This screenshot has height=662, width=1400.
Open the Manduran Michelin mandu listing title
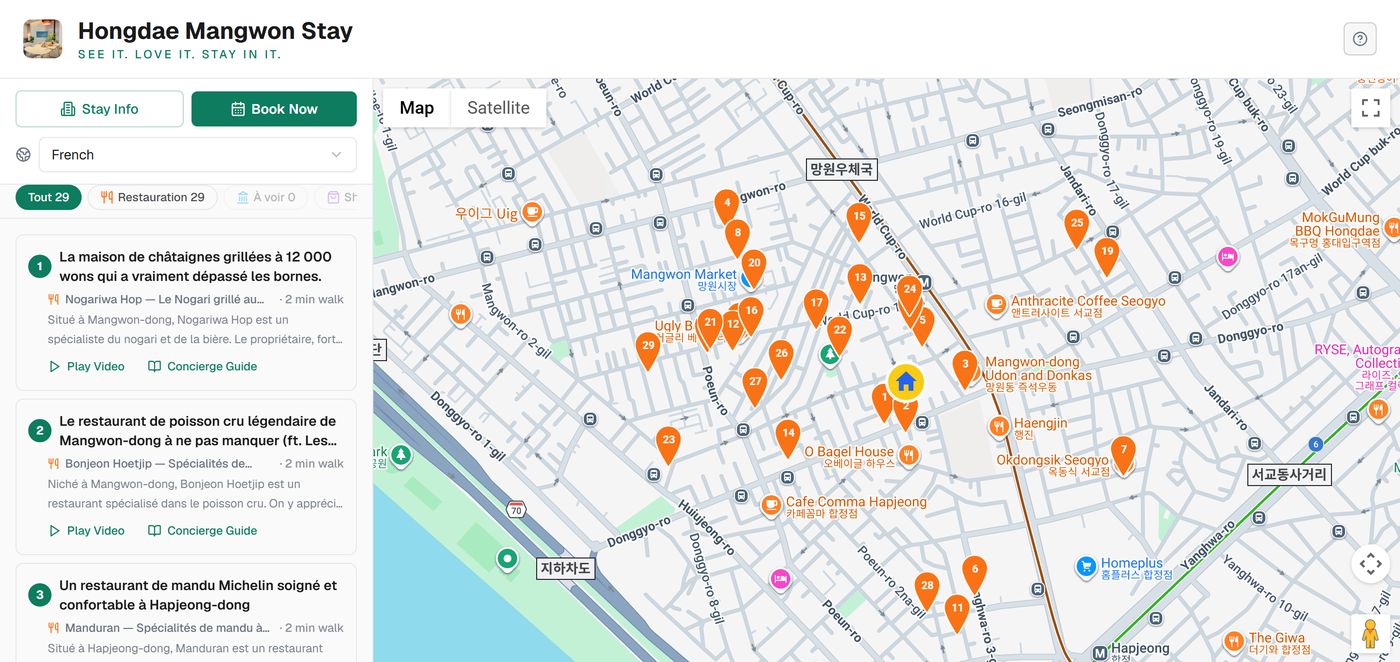(x=198, y=595)
